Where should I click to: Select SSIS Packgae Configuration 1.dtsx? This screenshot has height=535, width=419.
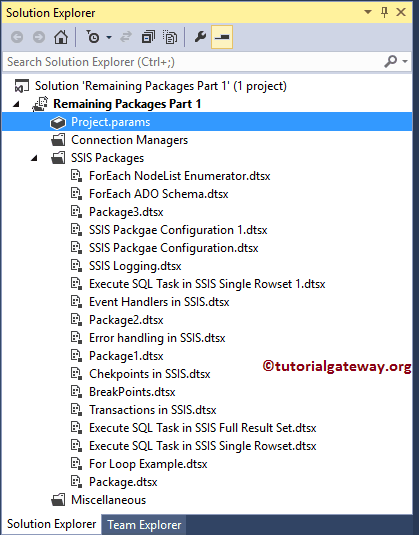pos(178,230)
